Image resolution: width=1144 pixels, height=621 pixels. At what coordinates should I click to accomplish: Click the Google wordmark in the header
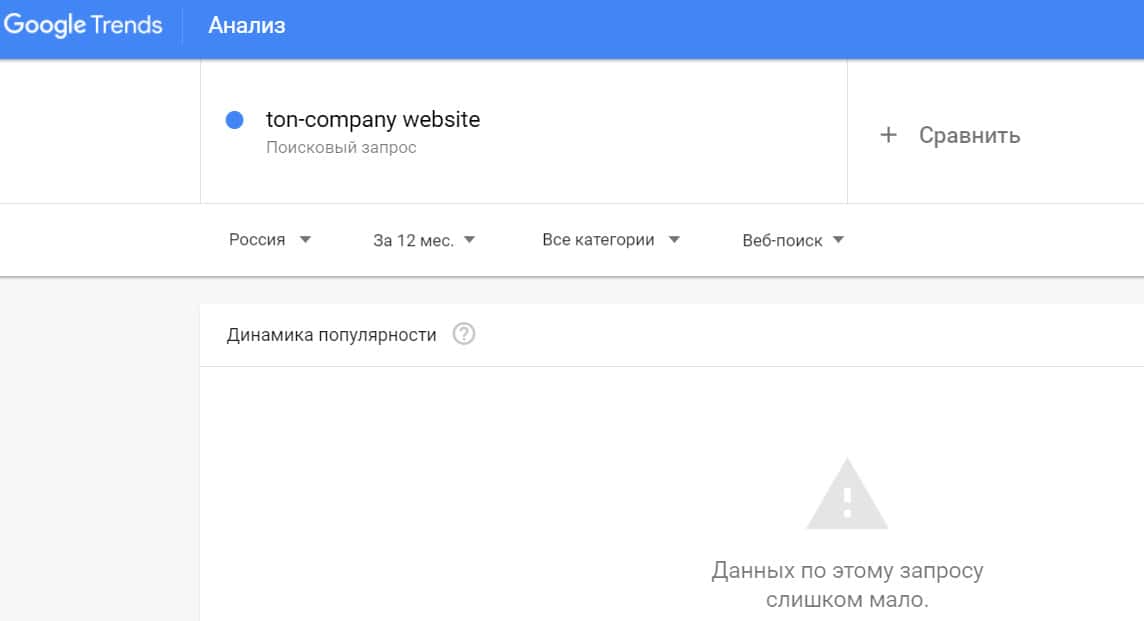click(45, 25)
